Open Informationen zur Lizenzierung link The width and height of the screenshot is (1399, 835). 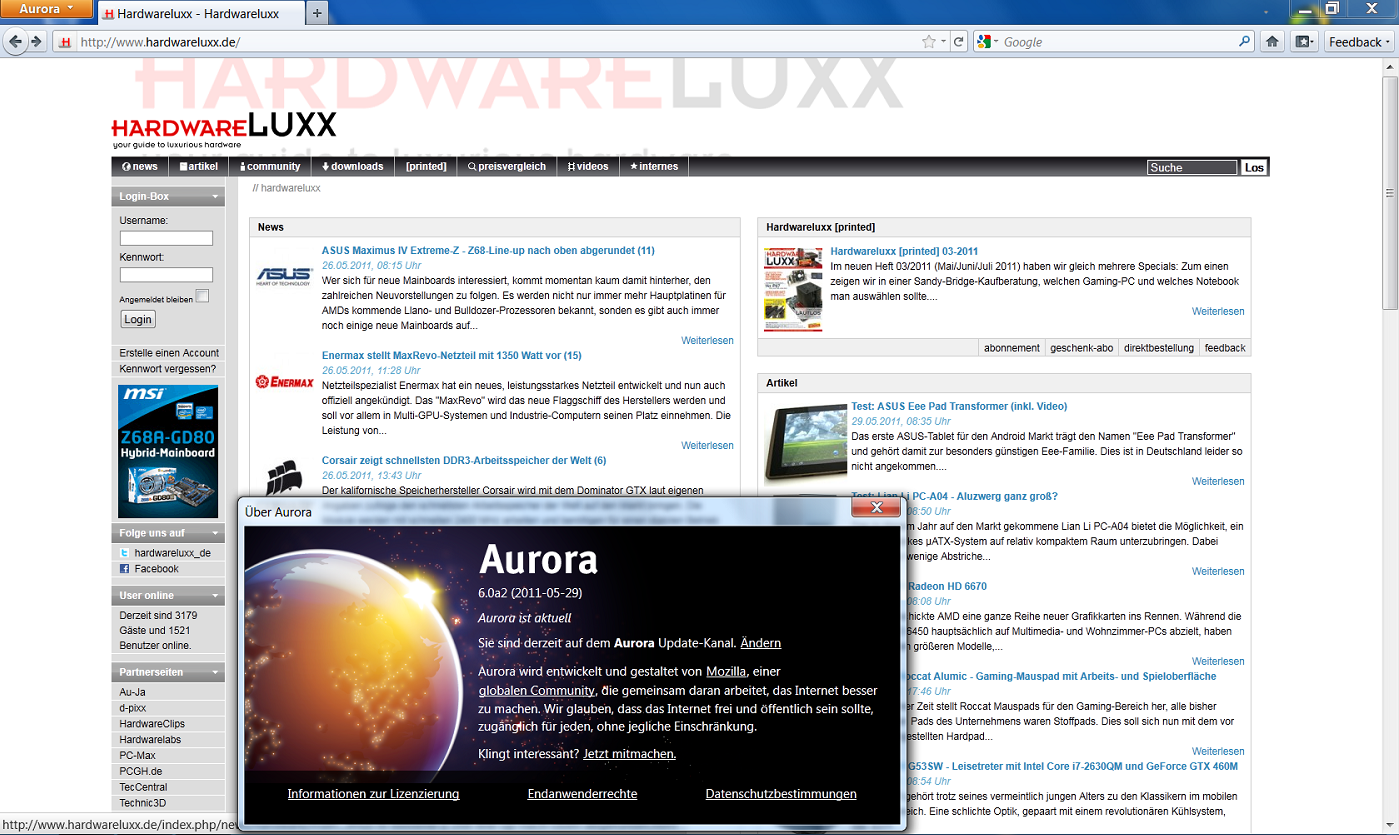(x=373, y=794)
